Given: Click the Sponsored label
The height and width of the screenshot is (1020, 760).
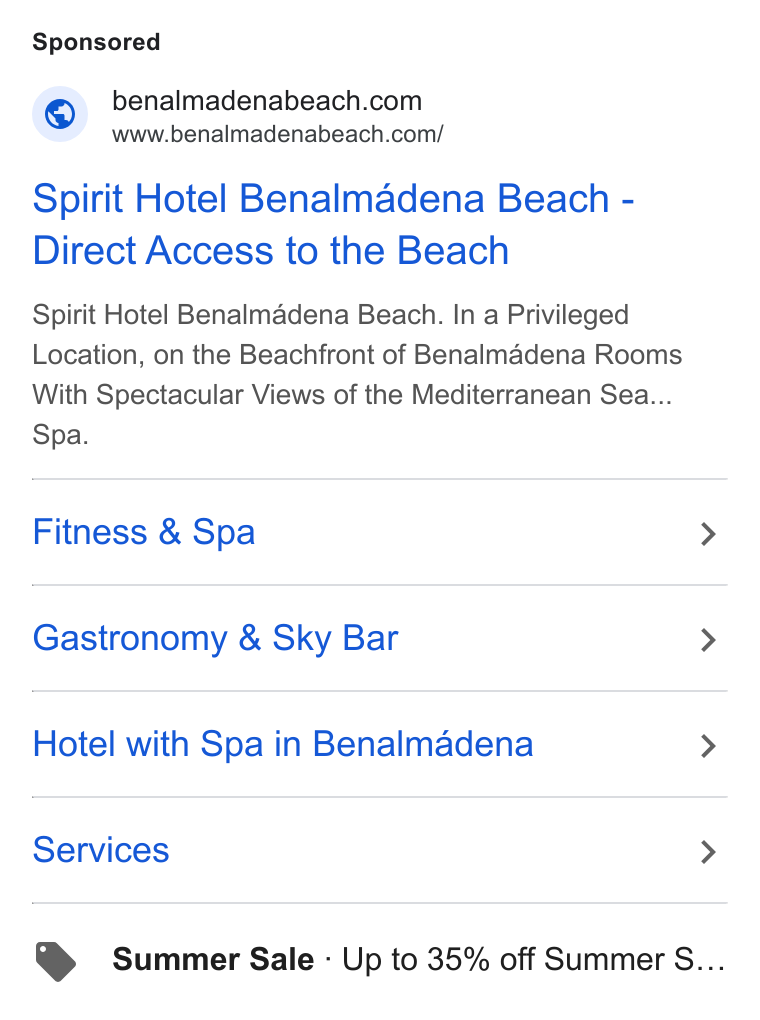Looking at the screenshot, I should [x=96, y=42].
